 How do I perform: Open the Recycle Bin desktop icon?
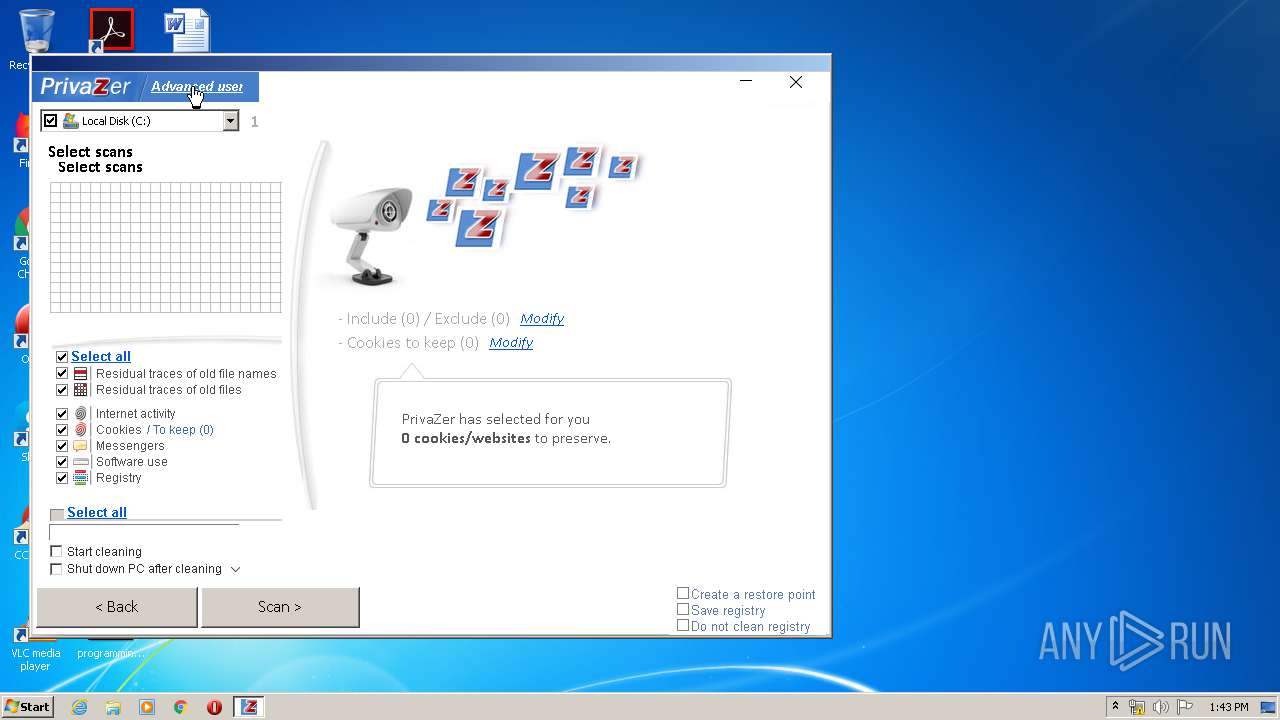[x=36, y=32]
